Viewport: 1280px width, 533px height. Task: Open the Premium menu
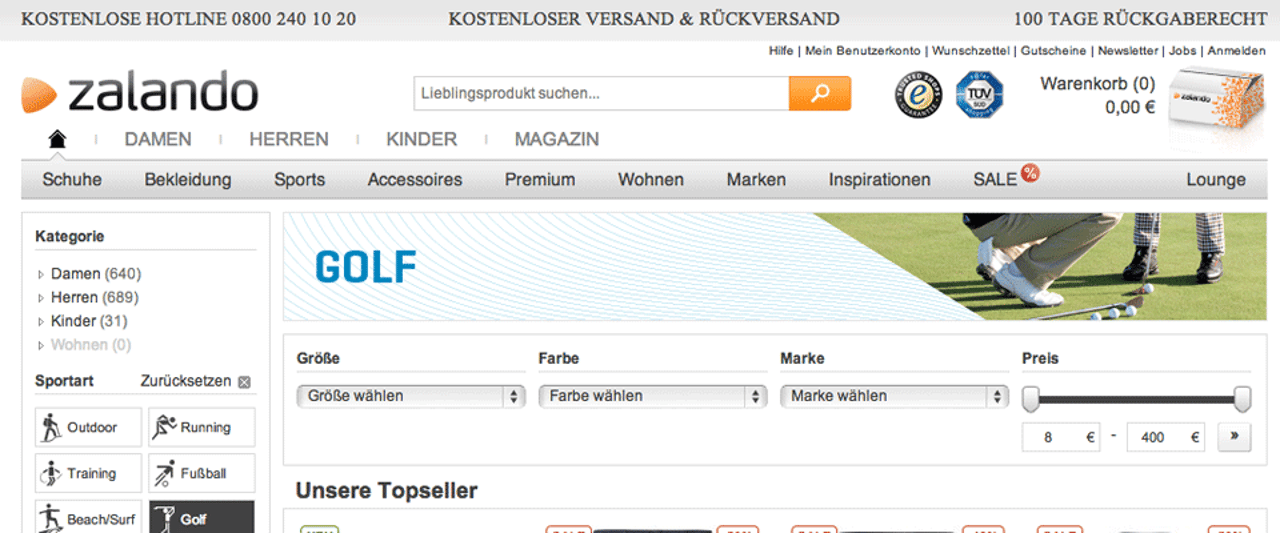click(x=540, y=180)
